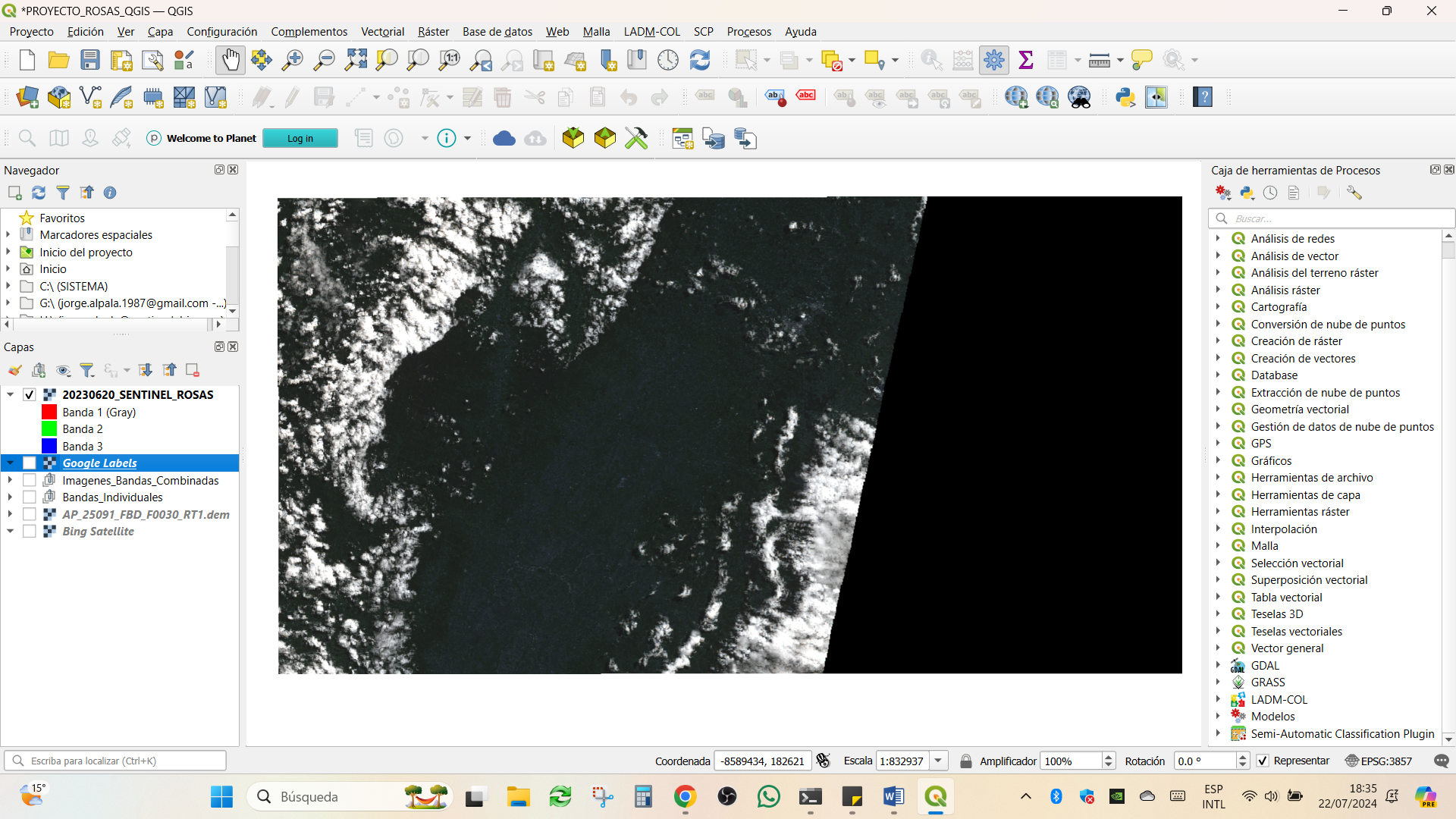The width and height of the screenshot is (1456, 819).
Task: Click the Refresh map icon
Action: click(699, 60)
